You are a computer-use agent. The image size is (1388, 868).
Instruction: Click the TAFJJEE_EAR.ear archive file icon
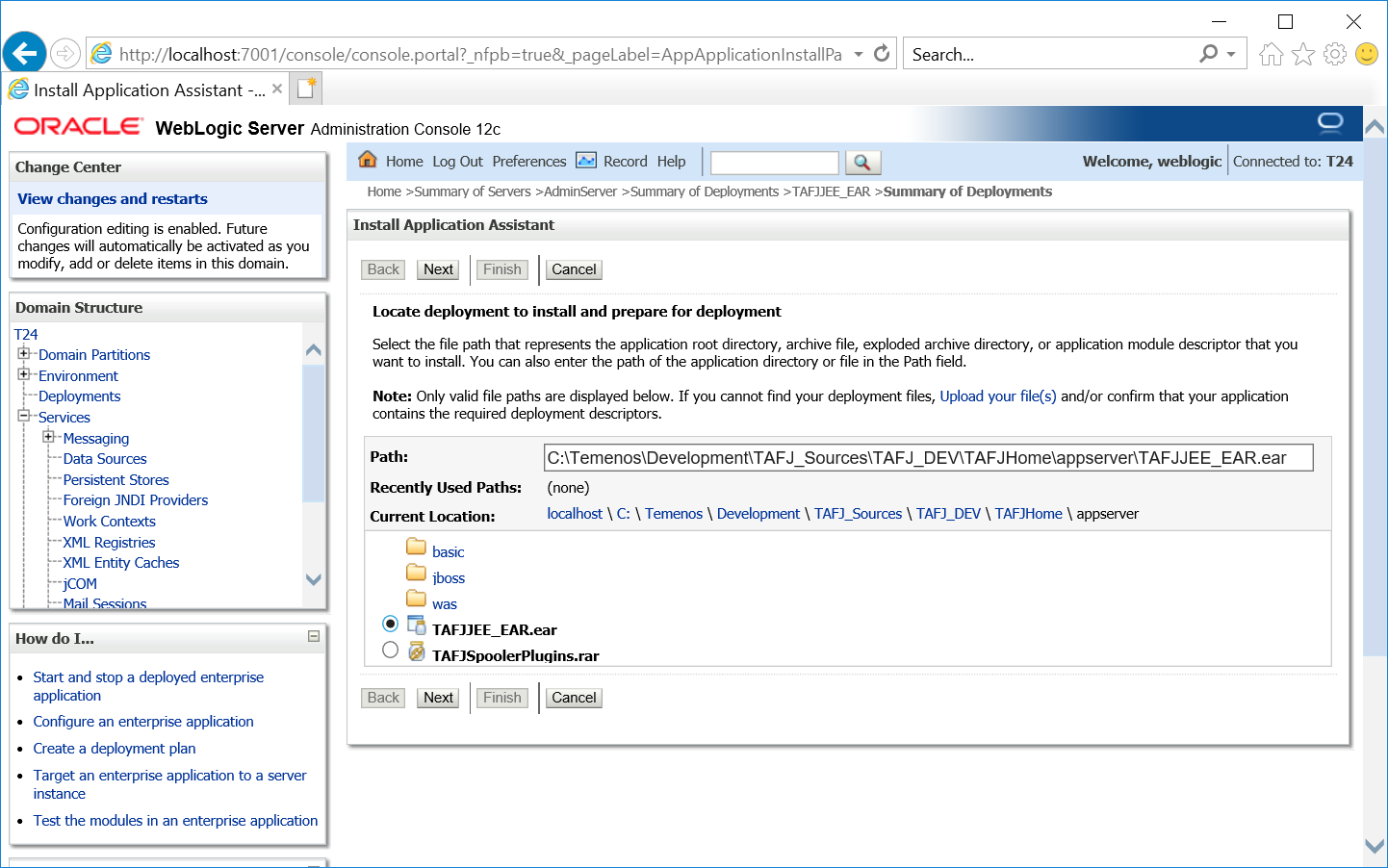(x=416, y=625)
